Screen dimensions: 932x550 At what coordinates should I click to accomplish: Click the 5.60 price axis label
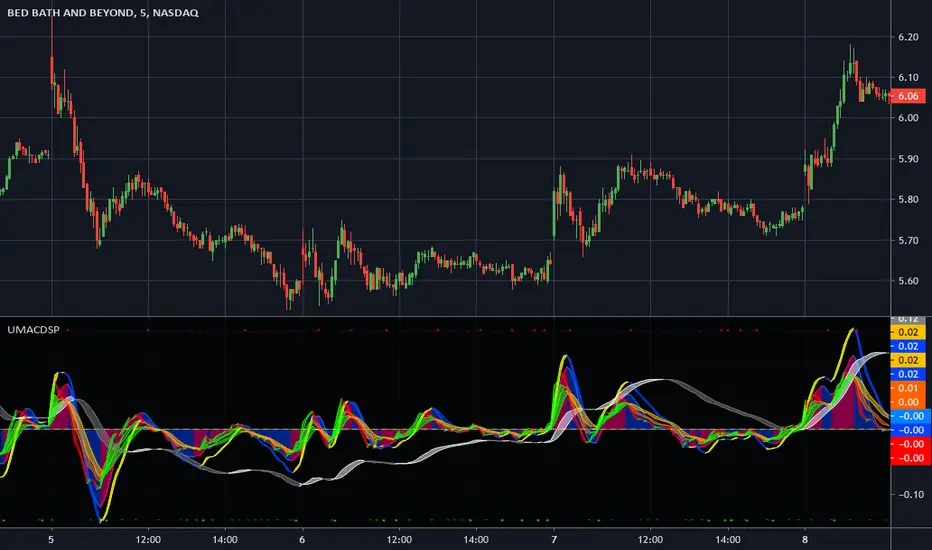[908, 281]
